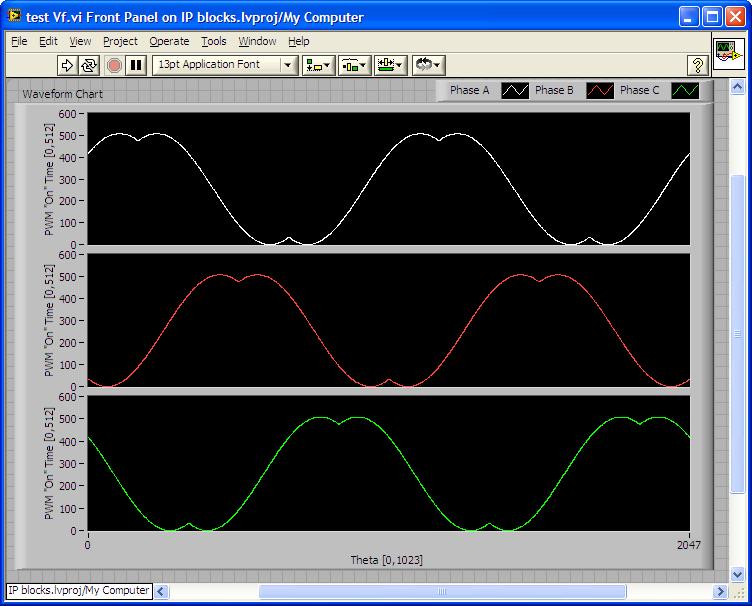Toggle Phase B plot legend swatch
The width and height of the screenshot is (752, 606).
(x=600, y=91)
